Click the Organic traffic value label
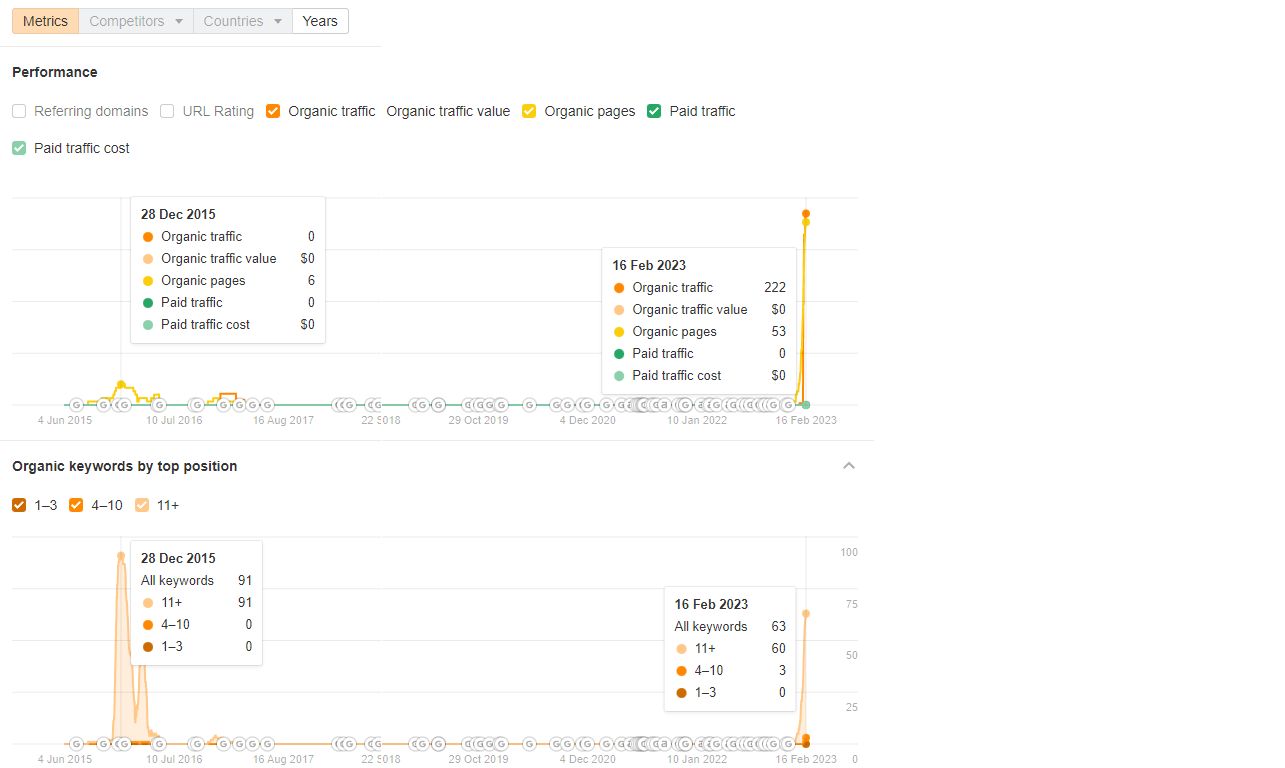Image resolution: width=1285 pixels, height=768 pixels. [x=448, y=111]
